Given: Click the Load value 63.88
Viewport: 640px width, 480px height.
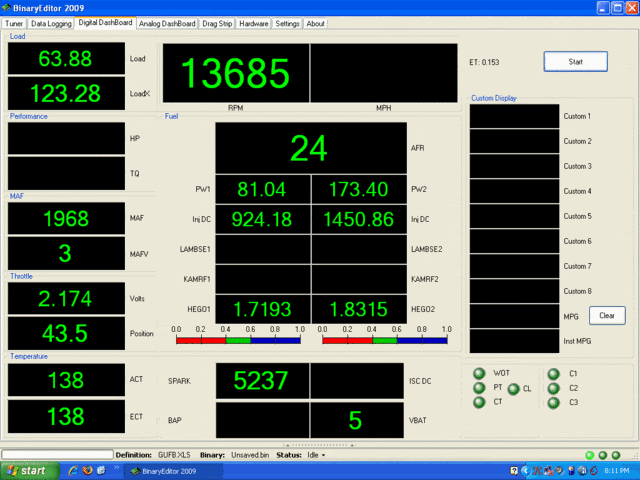Looking at the screenshot, I should click(66, 58).
